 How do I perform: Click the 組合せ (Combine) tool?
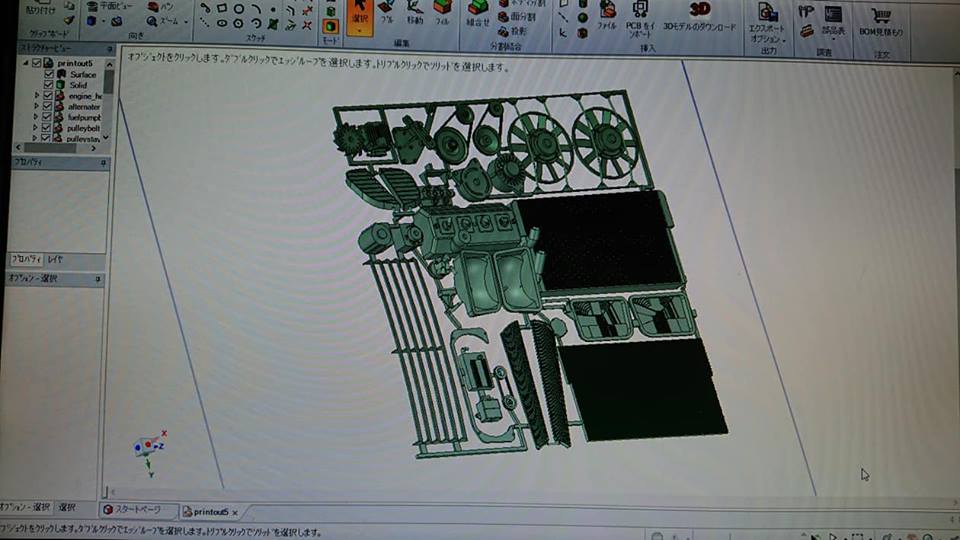point(478,13)
